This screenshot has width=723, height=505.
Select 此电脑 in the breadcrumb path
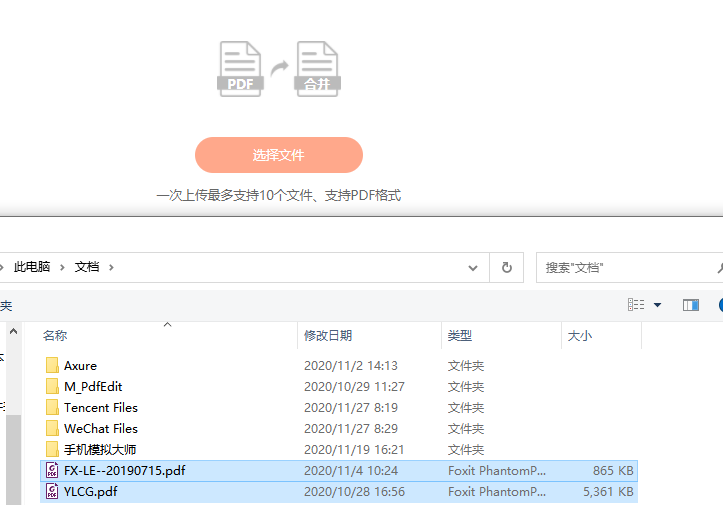click(32, 267)
